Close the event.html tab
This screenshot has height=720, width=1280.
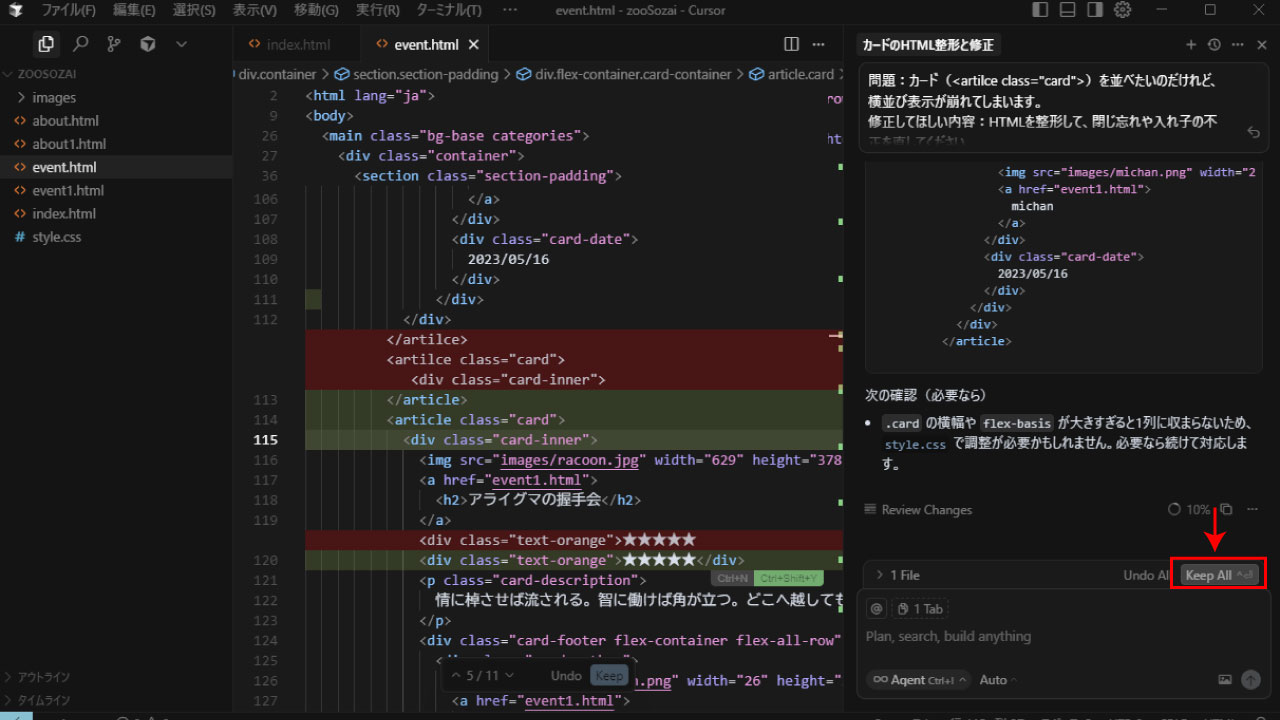tap(474, 45)
